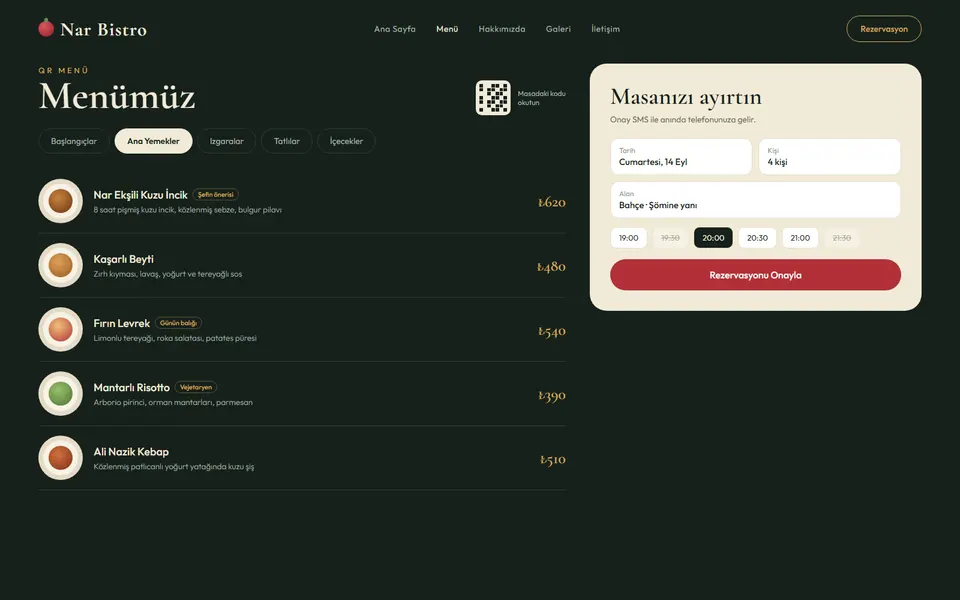The width and height of the screenshot is (960, 600).
Task: Click the Mantarlı Risotto dish title
Action: [x=132, y=388]
